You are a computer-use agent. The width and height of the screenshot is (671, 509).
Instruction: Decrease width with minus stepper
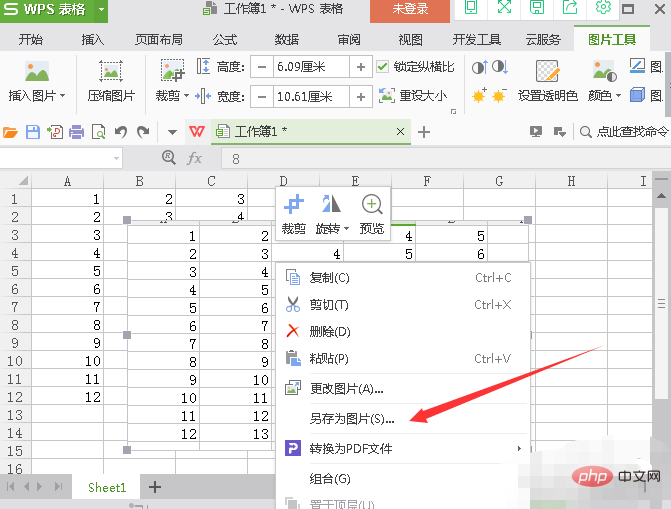tap(262, 96)
